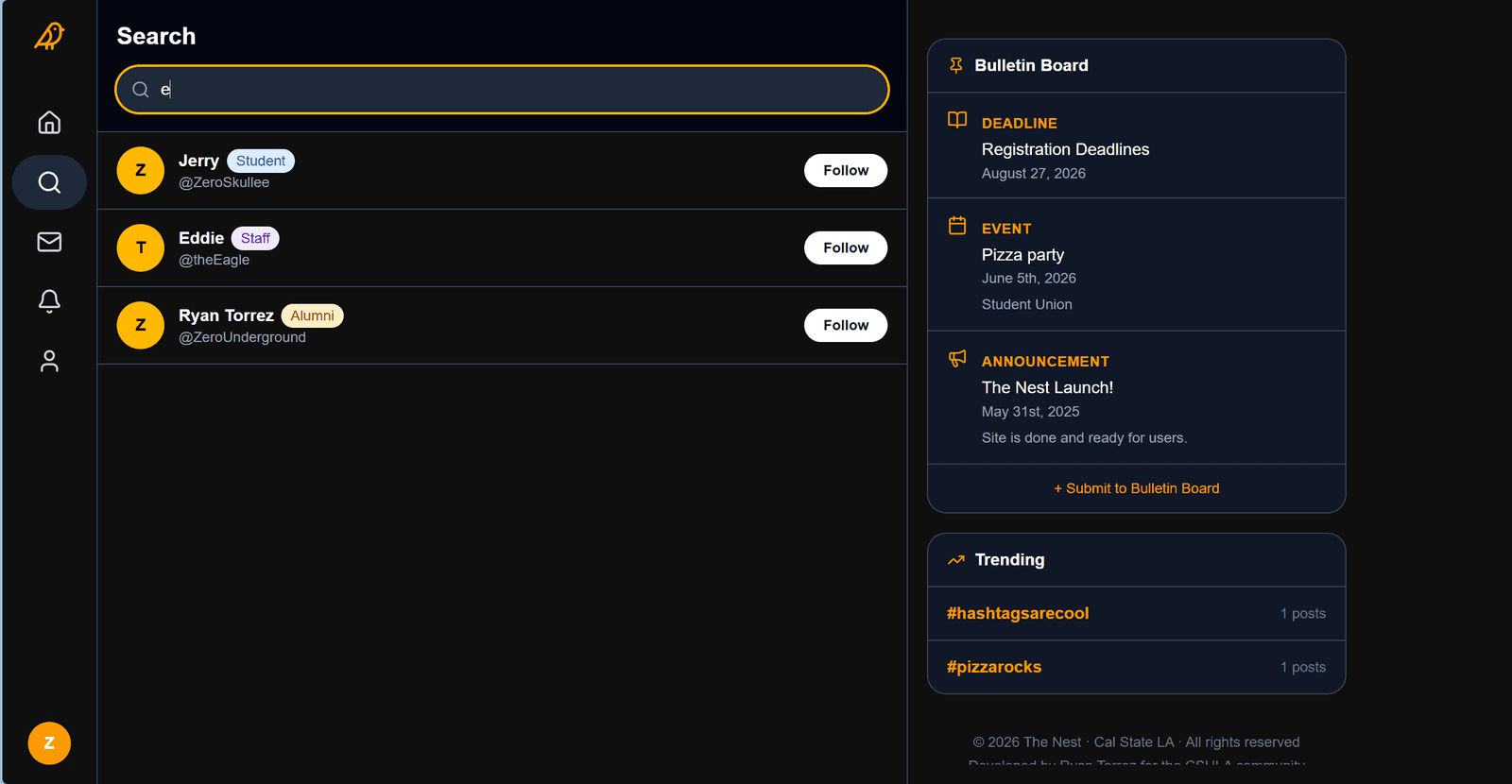Click 'Site is done and ready for users.'
This screenshot has width=1512, height=784.
(1084, 437)
